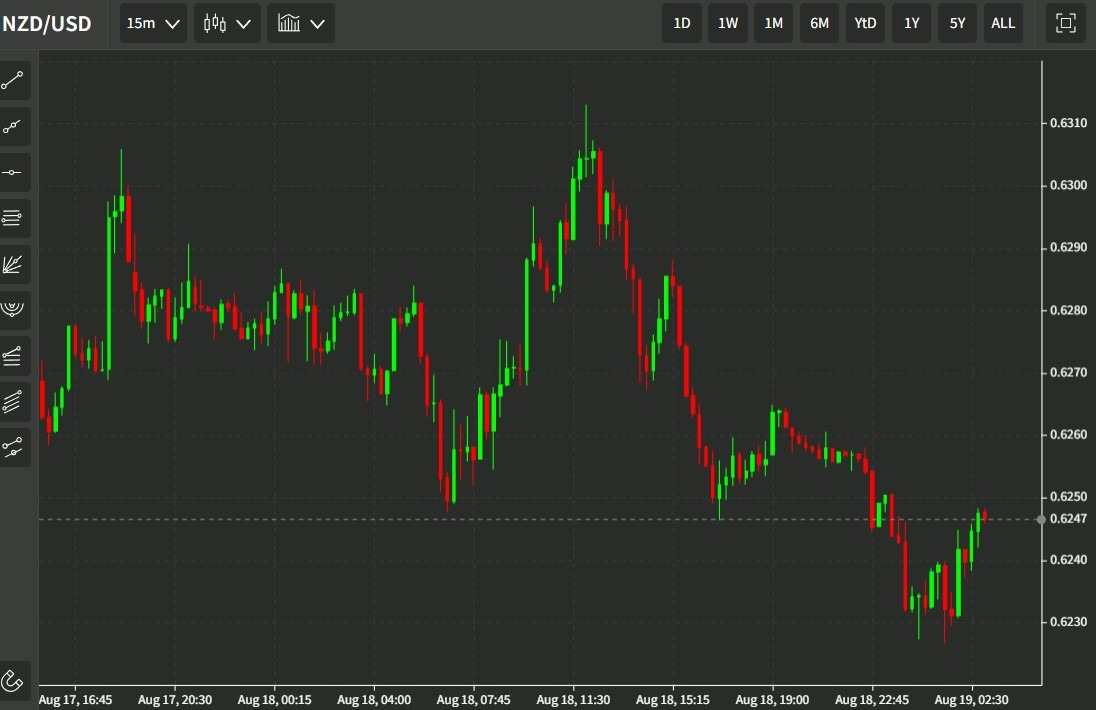The width and height of the screenshot is (1096, 710).
Task: Click the 1W range button
Action: point(727,23)
